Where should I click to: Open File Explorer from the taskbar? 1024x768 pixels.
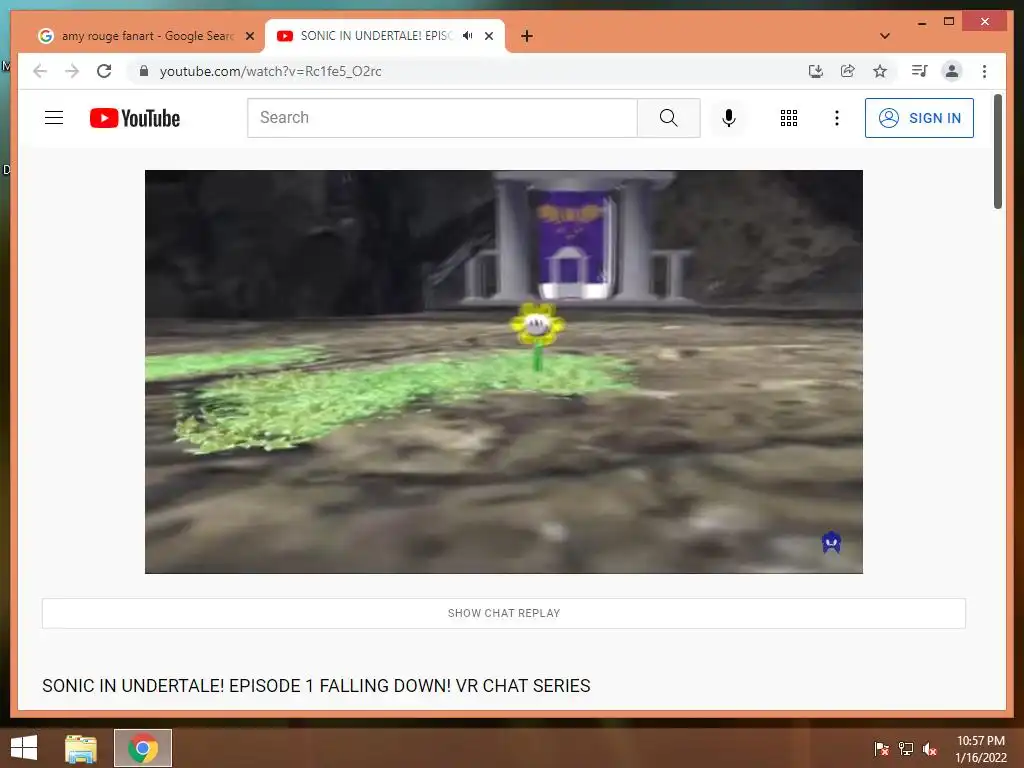click(81, 748)
